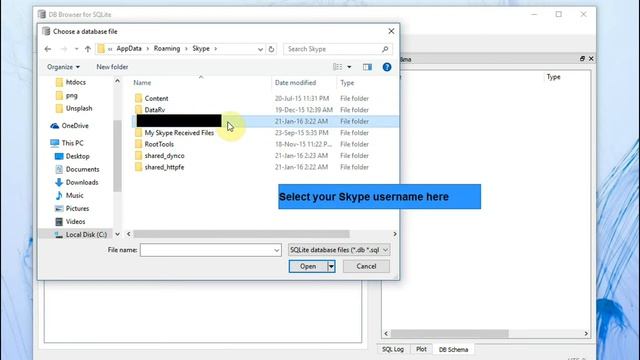Click file list horizontal scroll left arrow

click(129, 234)
